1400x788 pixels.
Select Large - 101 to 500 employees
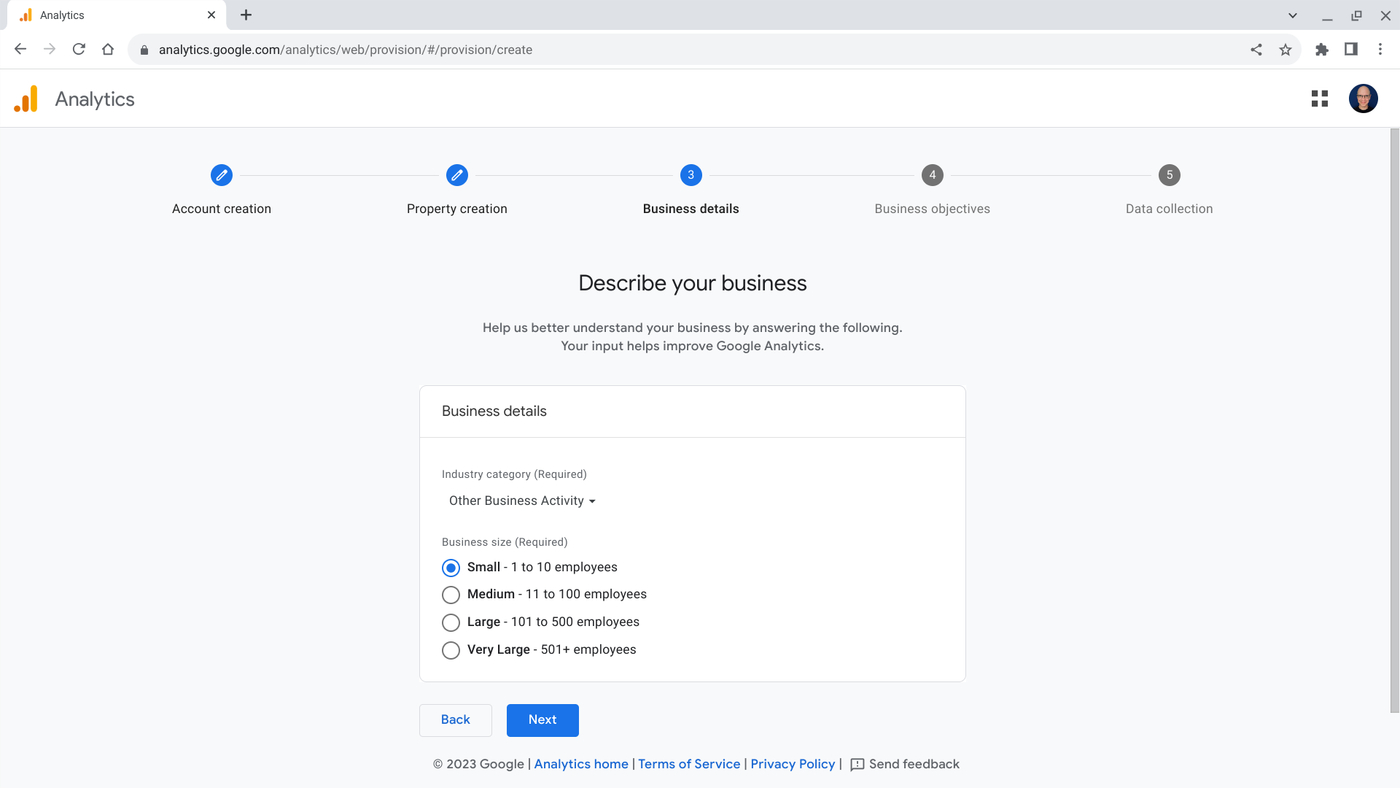[x=450, y=622]
